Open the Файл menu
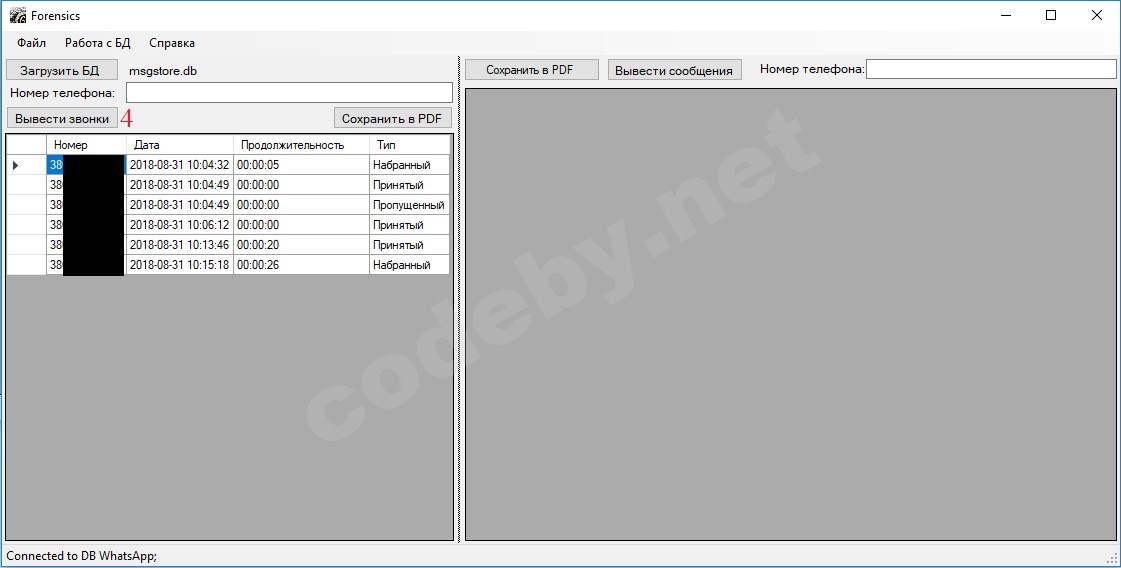The width and height of the screenshot is (1121, 568). (x=31, y=43)
